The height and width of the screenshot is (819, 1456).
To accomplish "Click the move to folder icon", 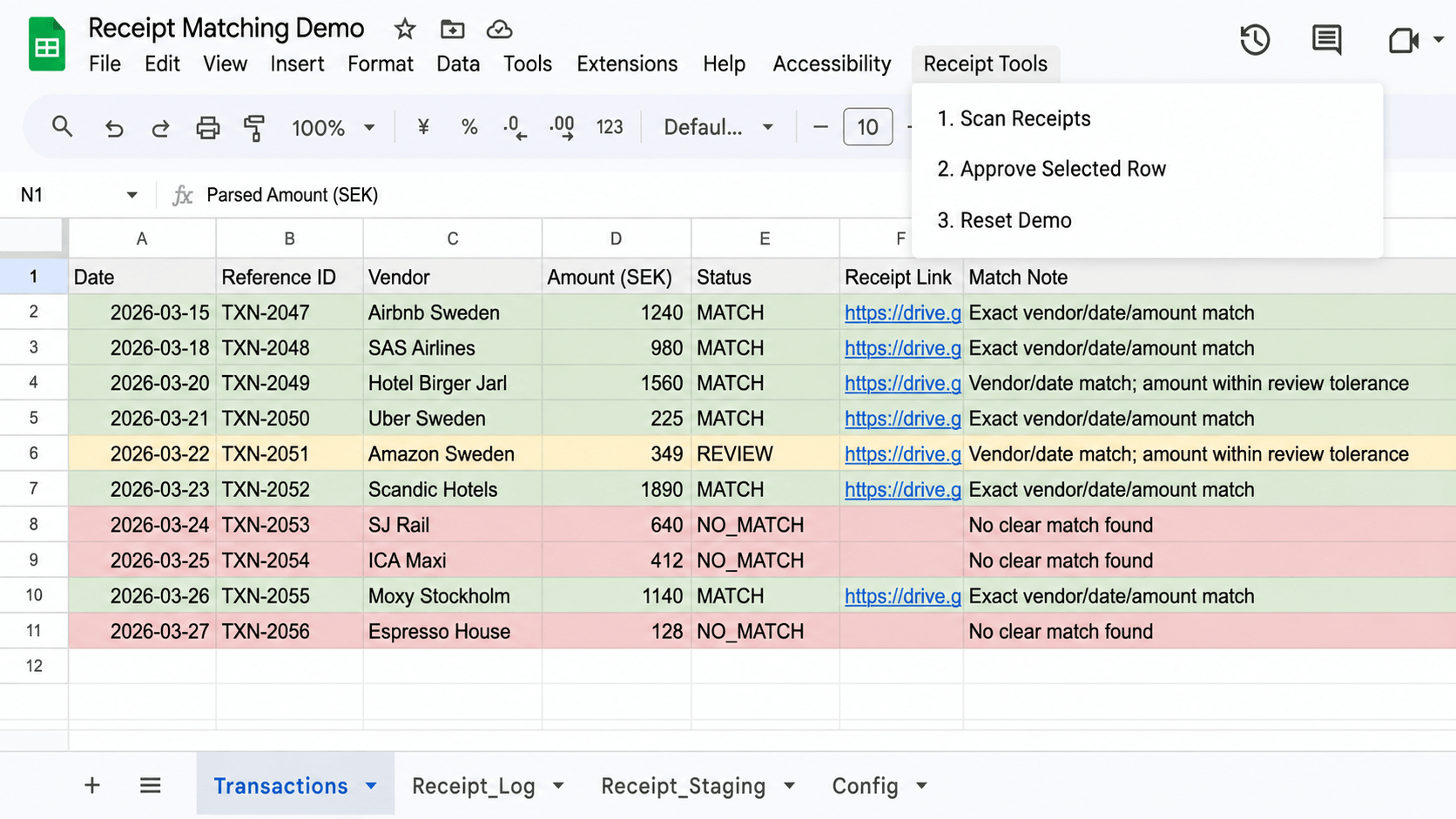I will (x=452, y=30).
